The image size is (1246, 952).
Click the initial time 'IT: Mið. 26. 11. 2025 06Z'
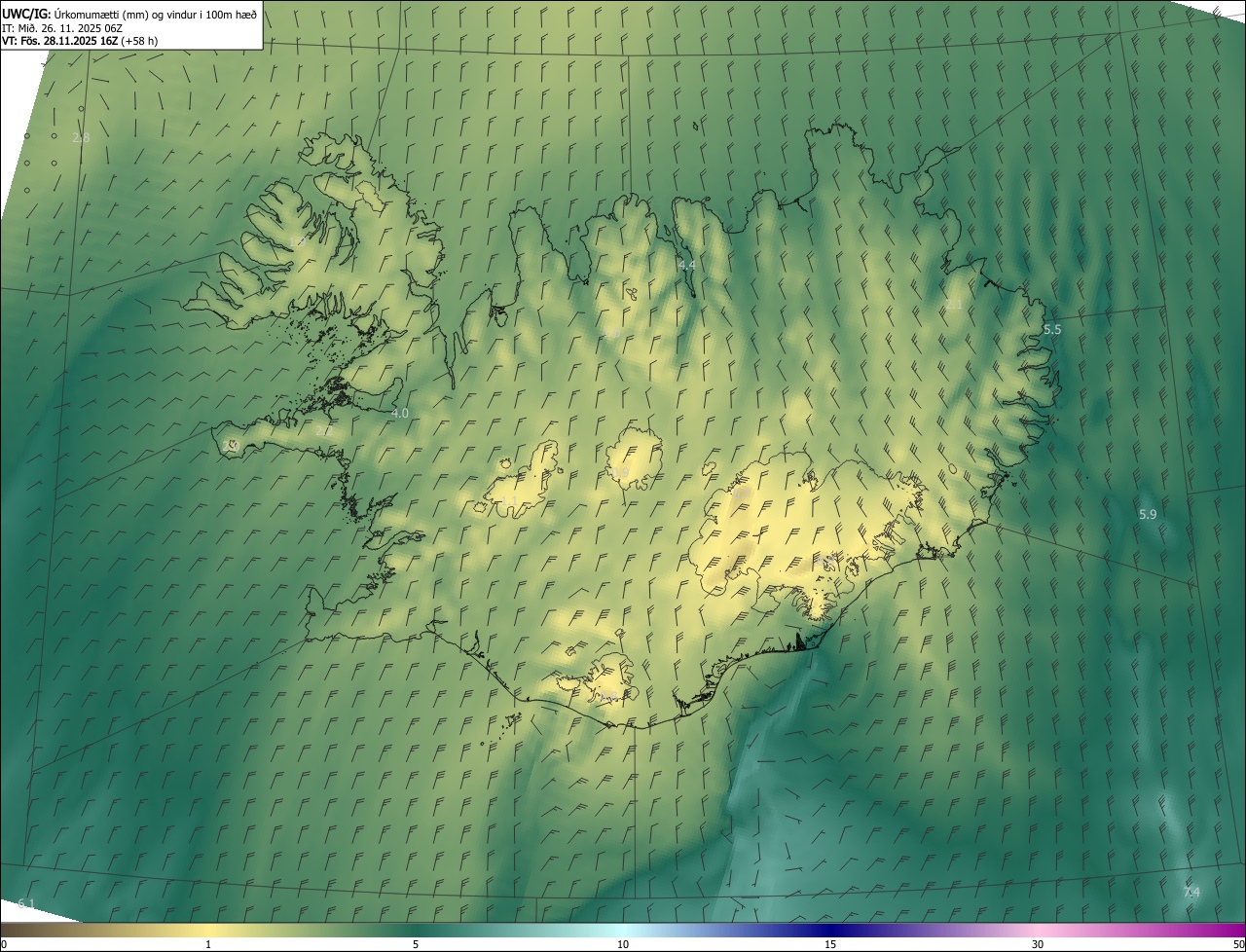coord(61,27)
